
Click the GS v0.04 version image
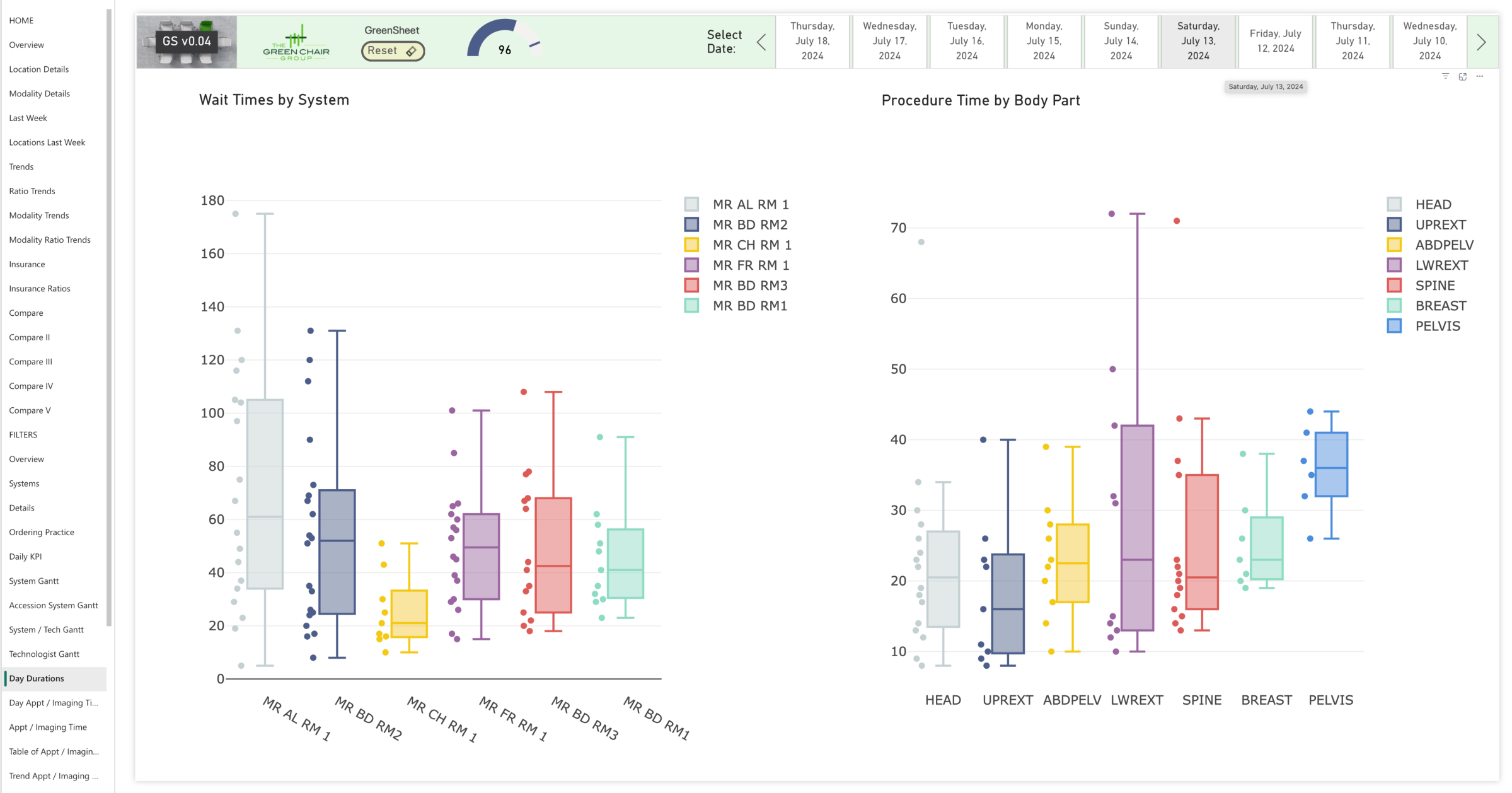187,42
